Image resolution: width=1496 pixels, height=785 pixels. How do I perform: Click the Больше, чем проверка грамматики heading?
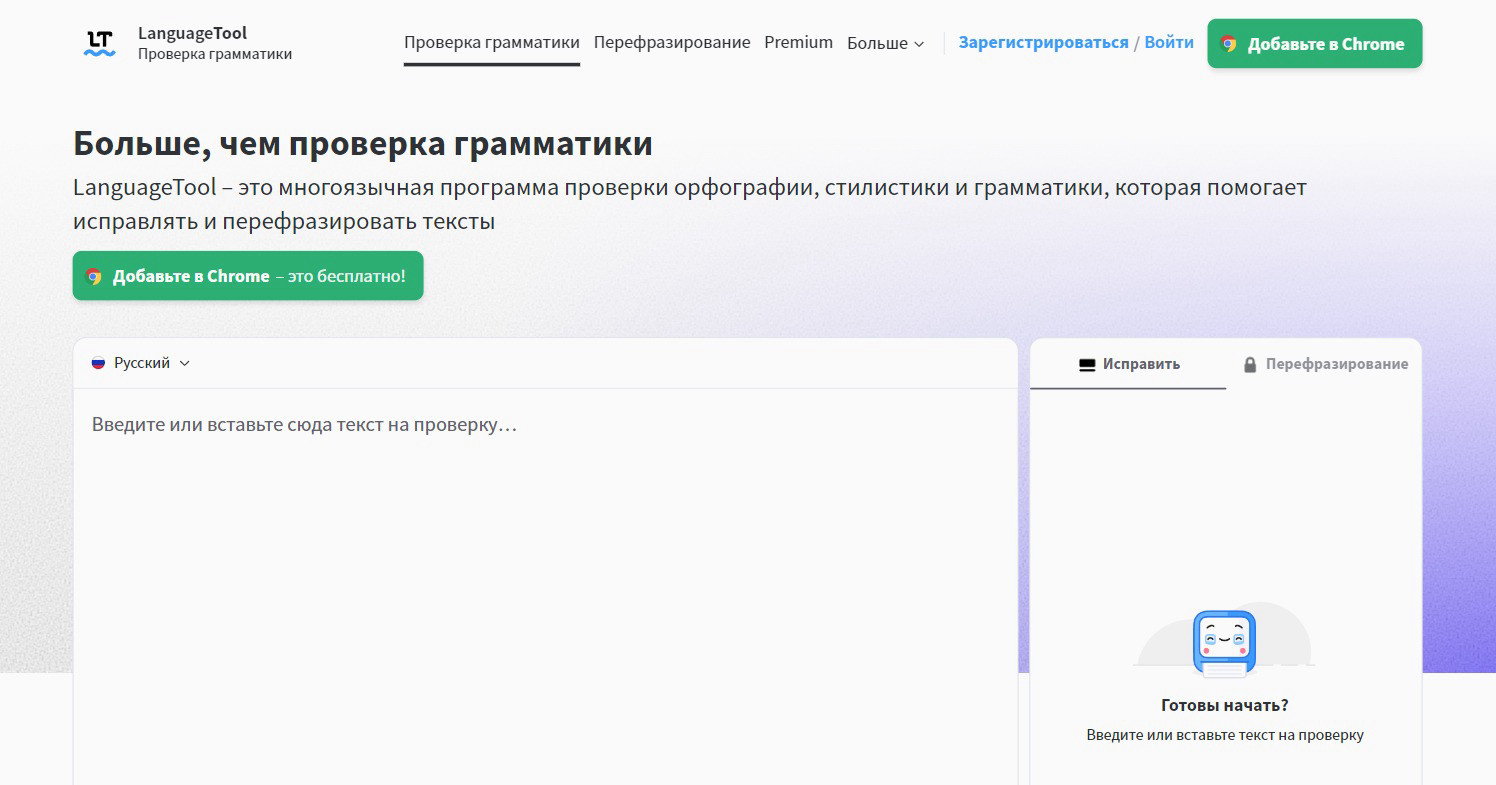[363, 143]
